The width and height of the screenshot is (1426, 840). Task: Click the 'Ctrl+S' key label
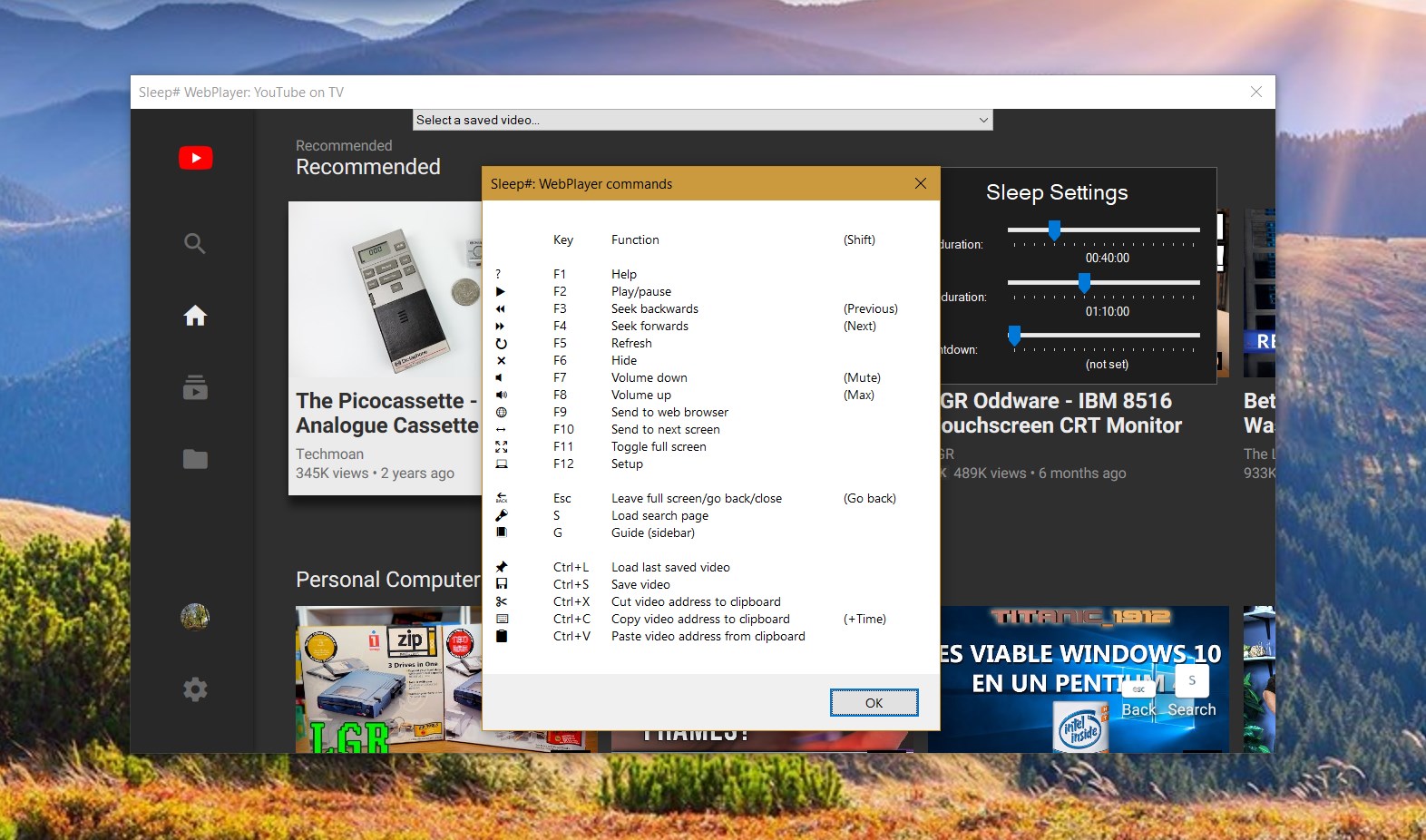coord(571,584)
